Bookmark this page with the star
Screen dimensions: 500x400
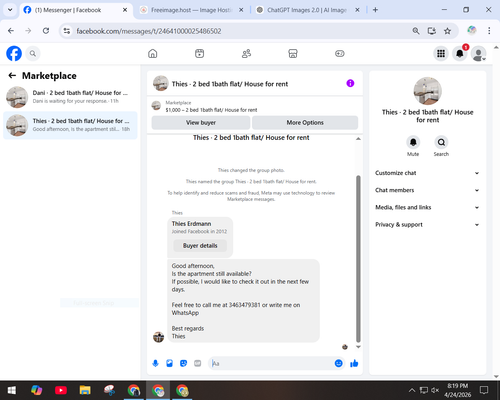coord(447,31)
